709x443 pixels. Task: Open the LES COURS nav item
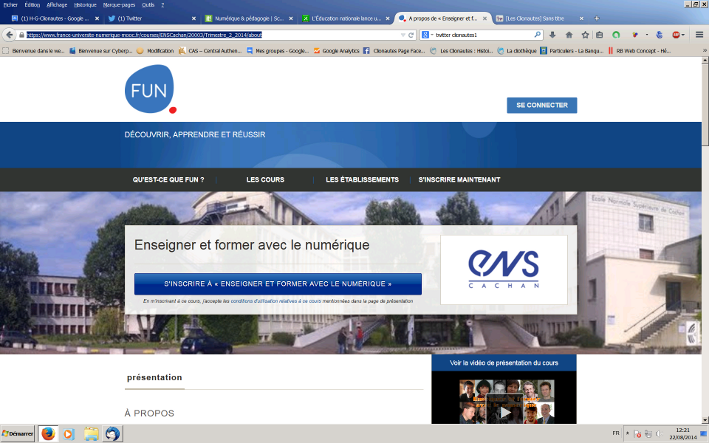click(x=265, y=179)
